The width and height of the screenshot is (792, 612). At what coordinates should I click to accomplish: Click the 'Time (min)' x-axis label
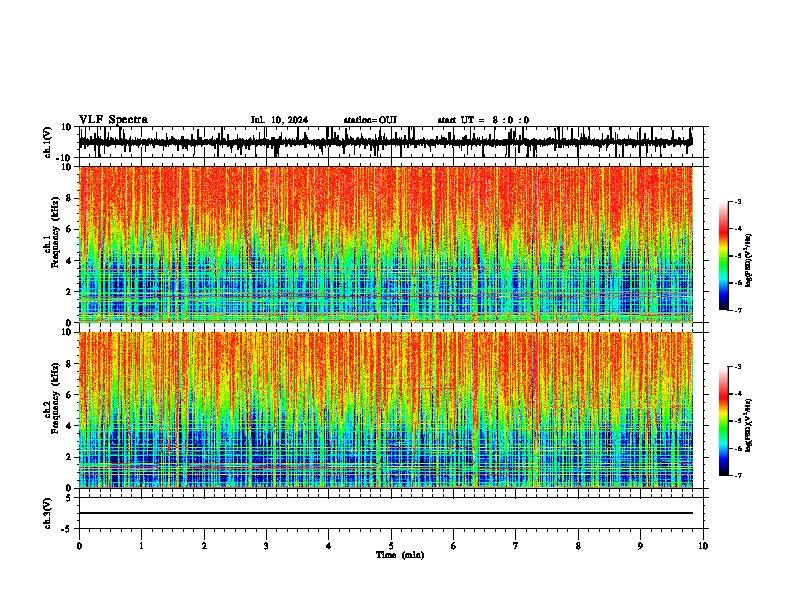click(400, 555)
